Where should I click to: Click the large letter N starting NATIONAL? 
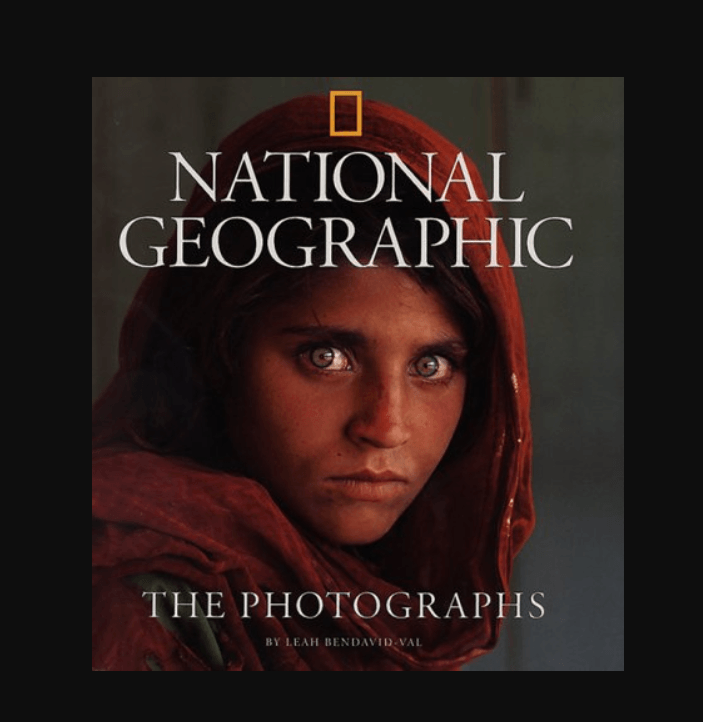pos(196,177)
